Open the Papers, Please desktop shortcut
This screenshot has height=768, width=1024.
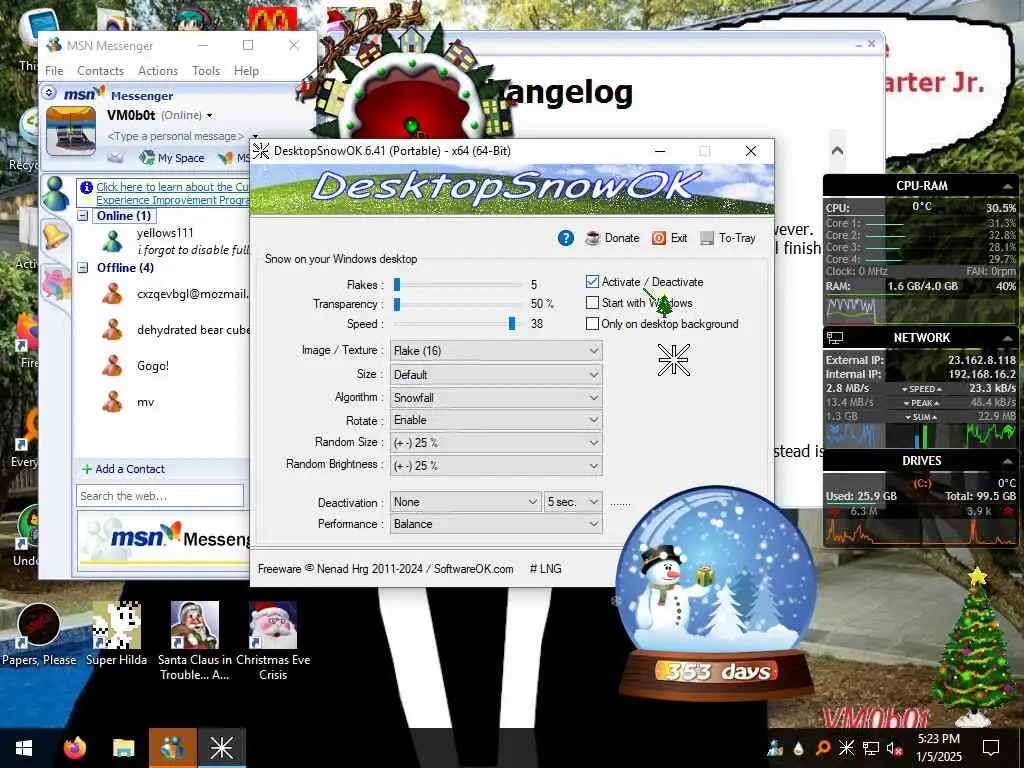[x=39, y=634]
